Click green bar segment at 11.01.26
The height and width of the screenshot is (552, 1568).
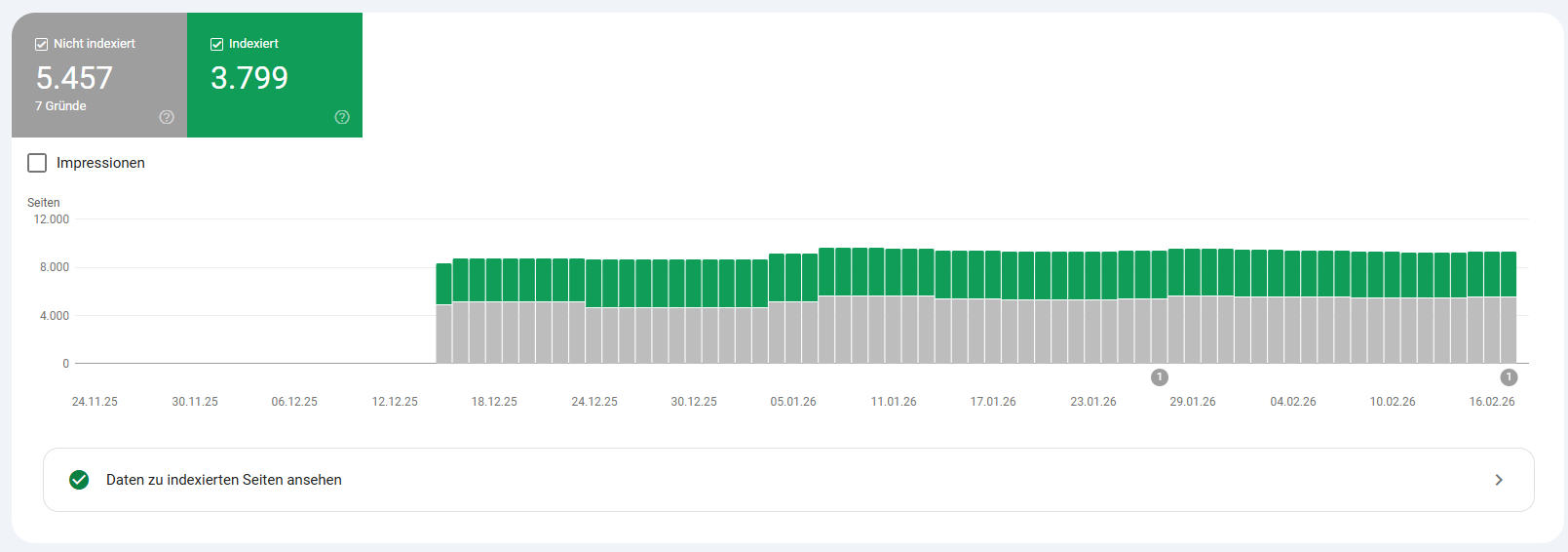(894, 272)
